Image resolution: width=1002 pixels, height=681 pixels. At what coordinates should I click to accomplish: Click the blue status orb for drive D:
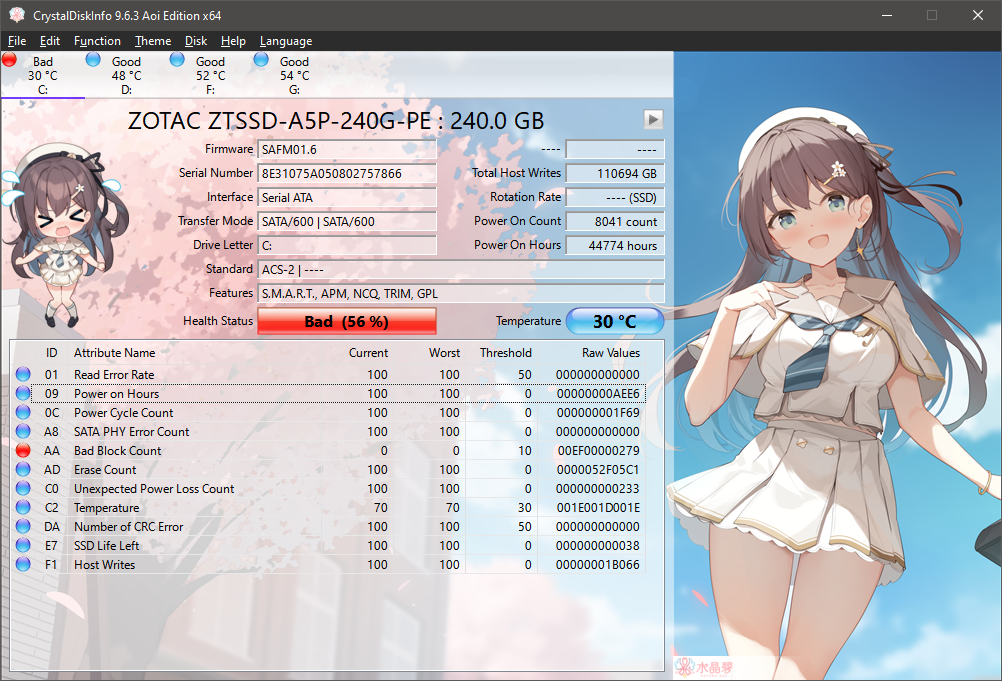(93, 59)
